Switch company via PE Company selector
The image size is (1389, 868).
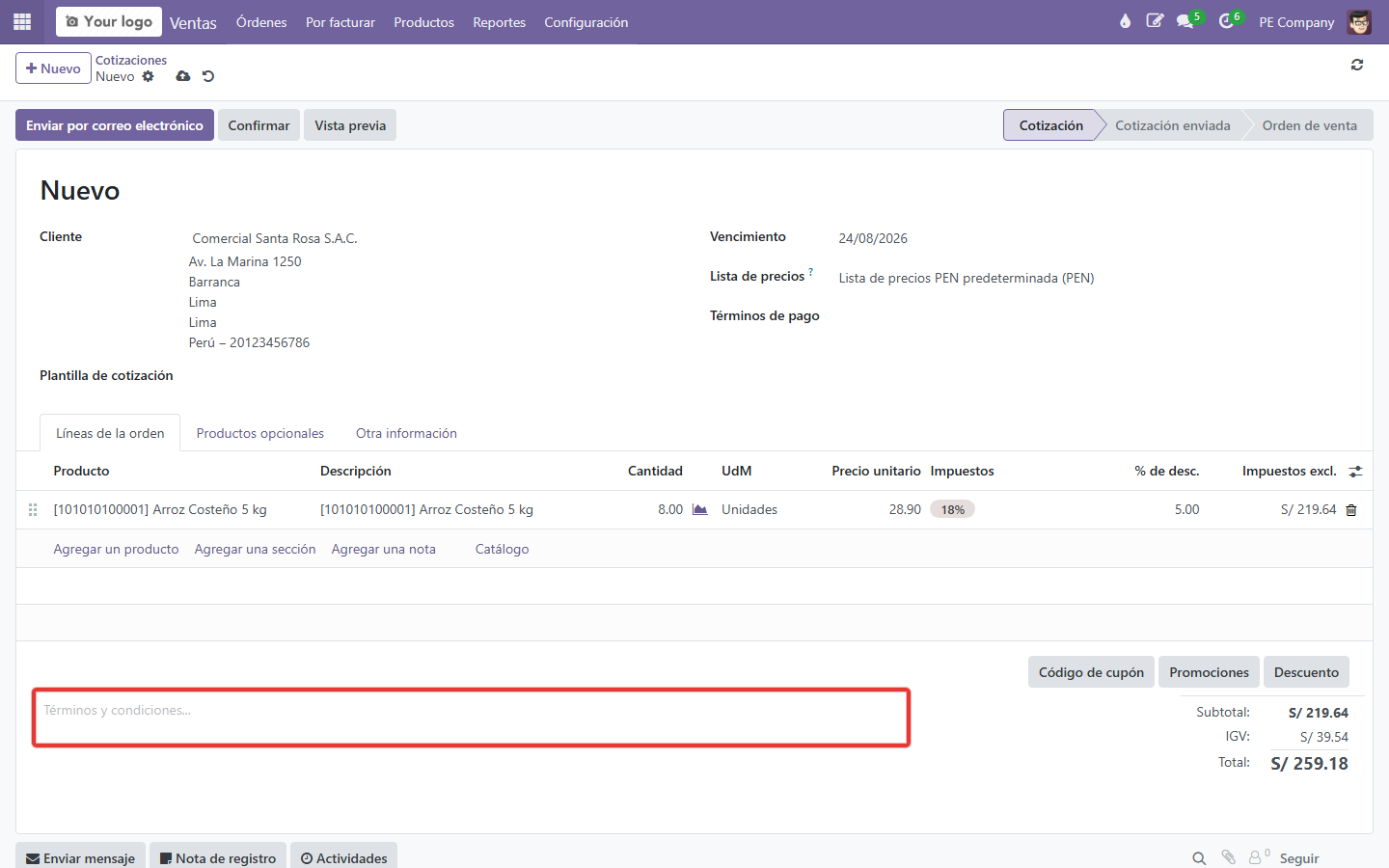click(x=1296, y=22)
